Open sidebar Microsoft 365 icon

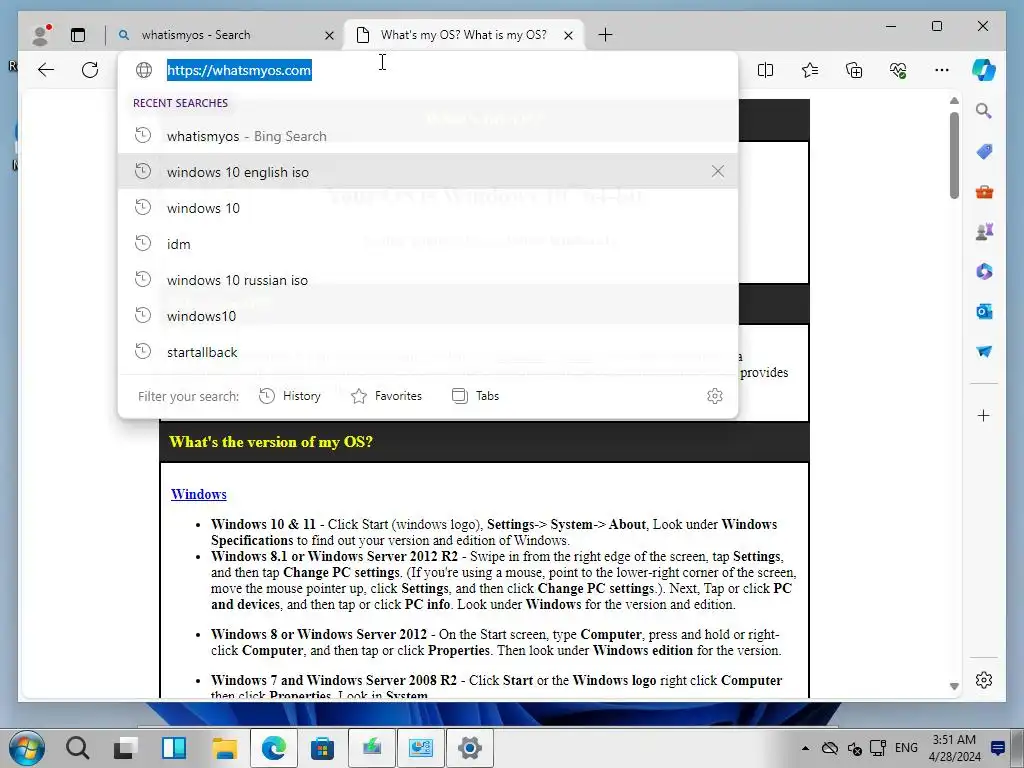tap(984, 271)
